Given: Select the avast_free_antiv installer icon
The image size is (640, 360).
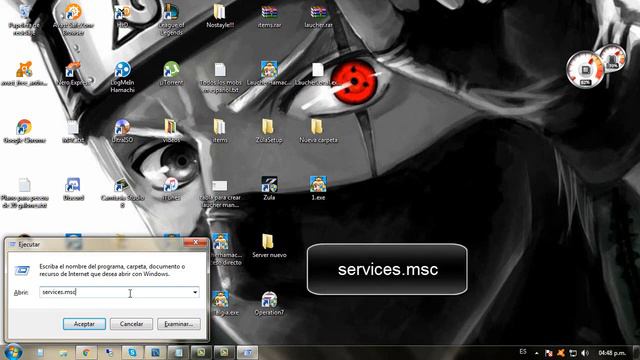Looking at the screenshot, I should pyautogui.click(x=24, y=74).
